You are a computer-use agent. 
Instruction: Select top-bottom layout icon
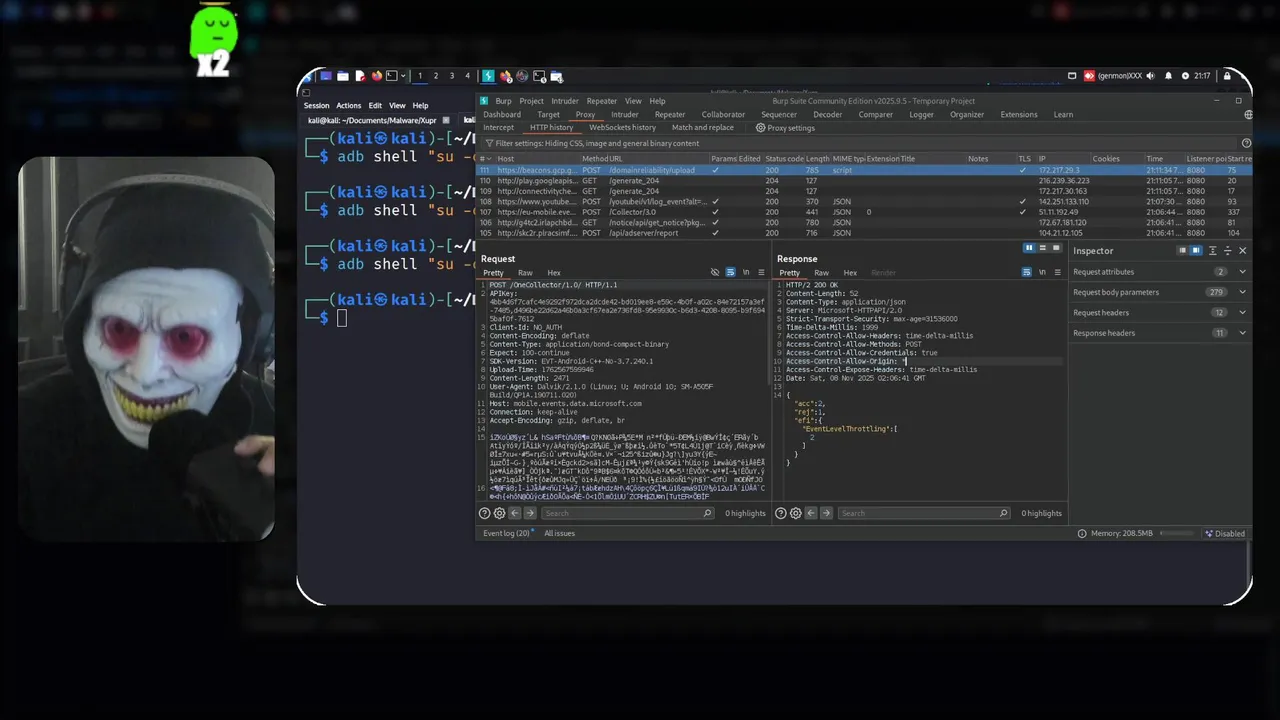pyautogui.click(x=1041, y=248)
